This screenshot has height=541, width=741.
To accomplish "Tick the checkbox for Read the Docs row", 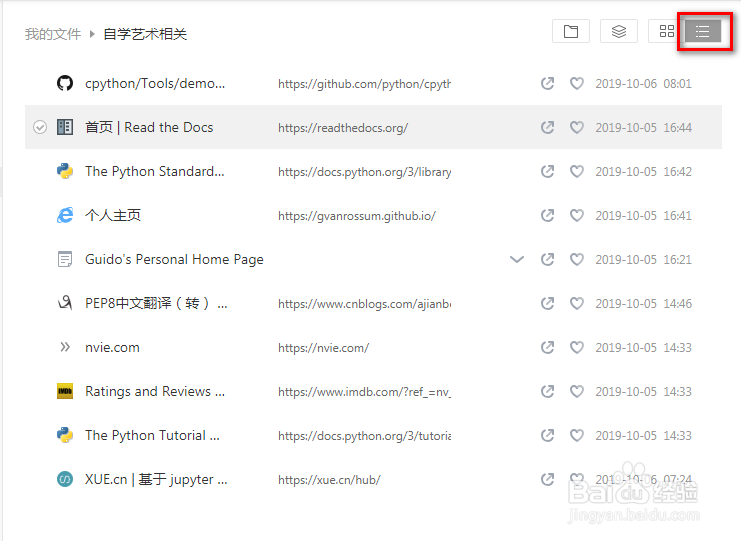I will click(40, 127).
